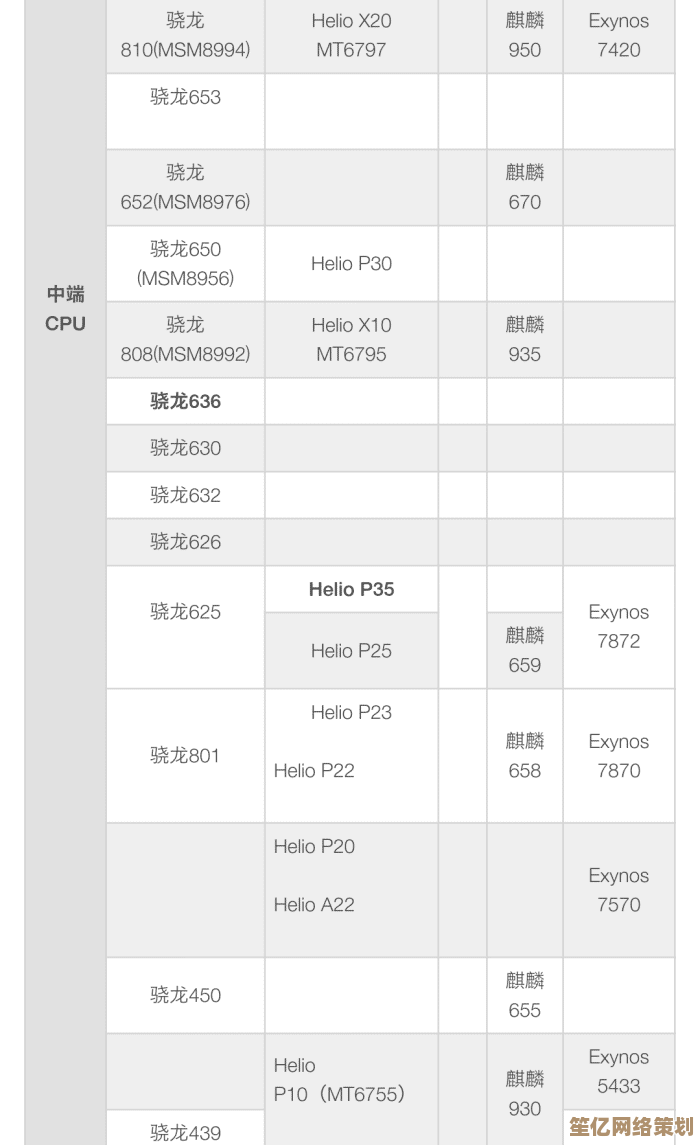Click the Helio P30 cell
Viewport: 700px width, 1145px height.
(x=351, y=264)
